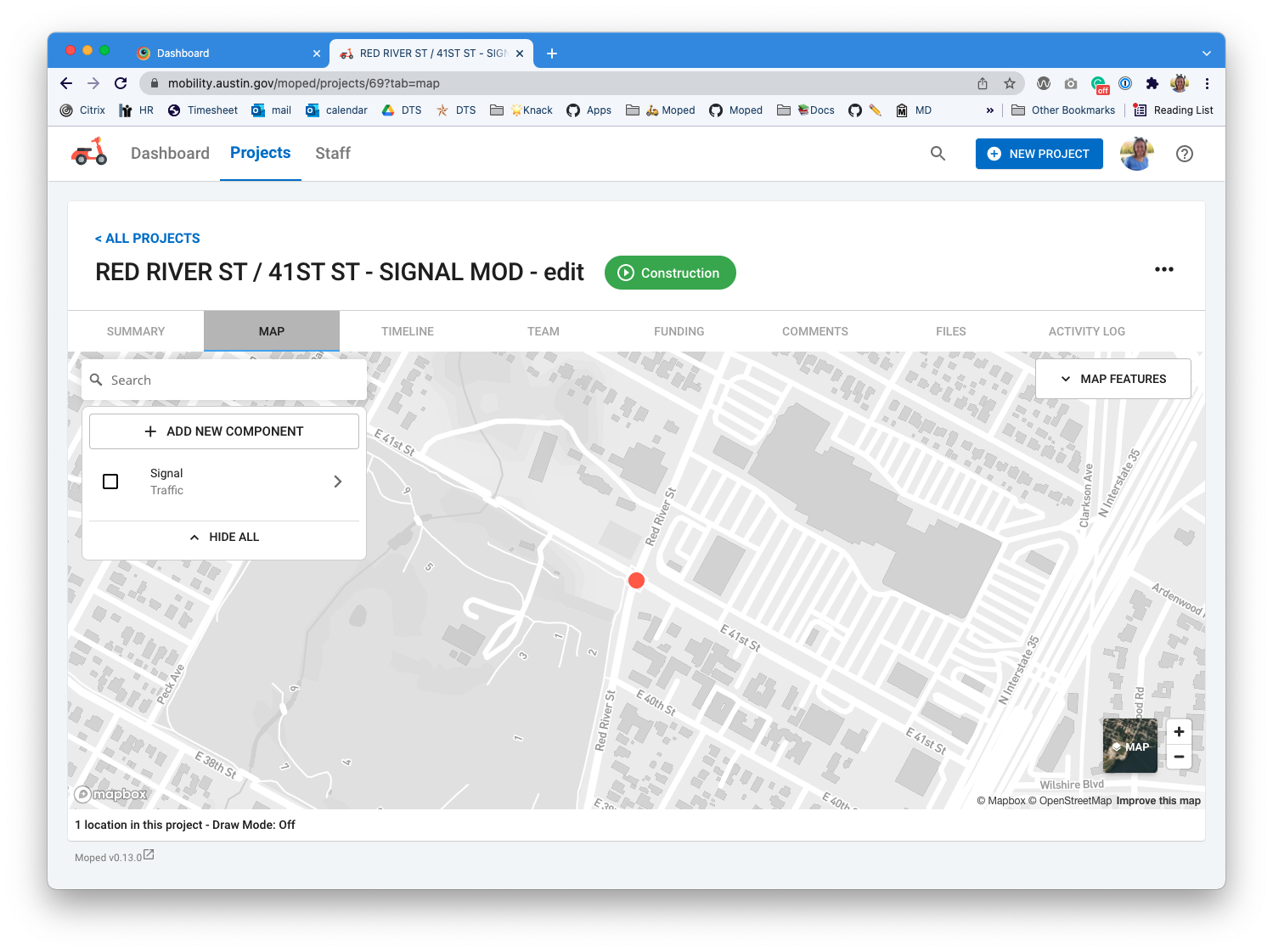The height and width of the screenshot is (952, 1273).
Task: Show more bookmarks with the double chevron
Action: [989, 110]
